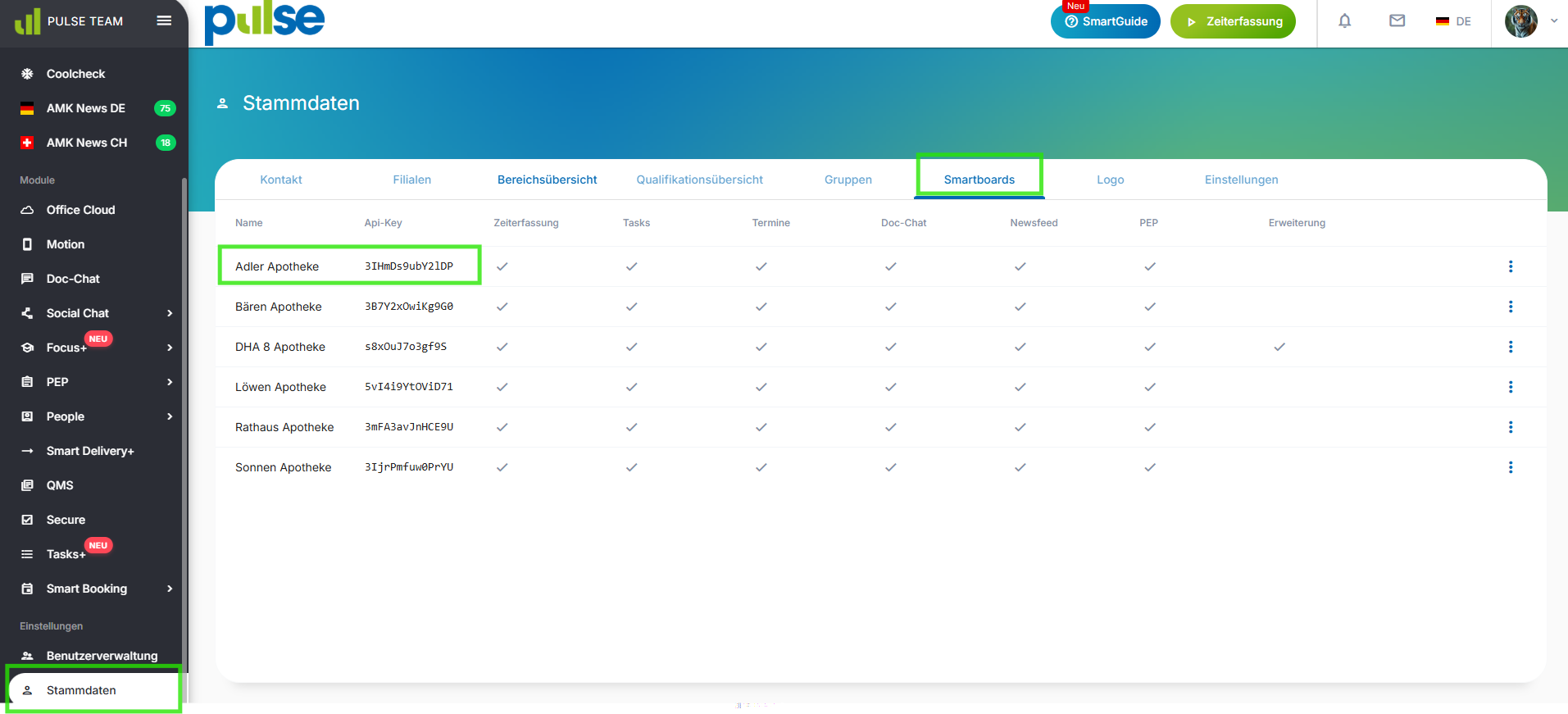Click the 75 badge on AMK News DE
Screen dimensions: 1568x714
[166, 108]
